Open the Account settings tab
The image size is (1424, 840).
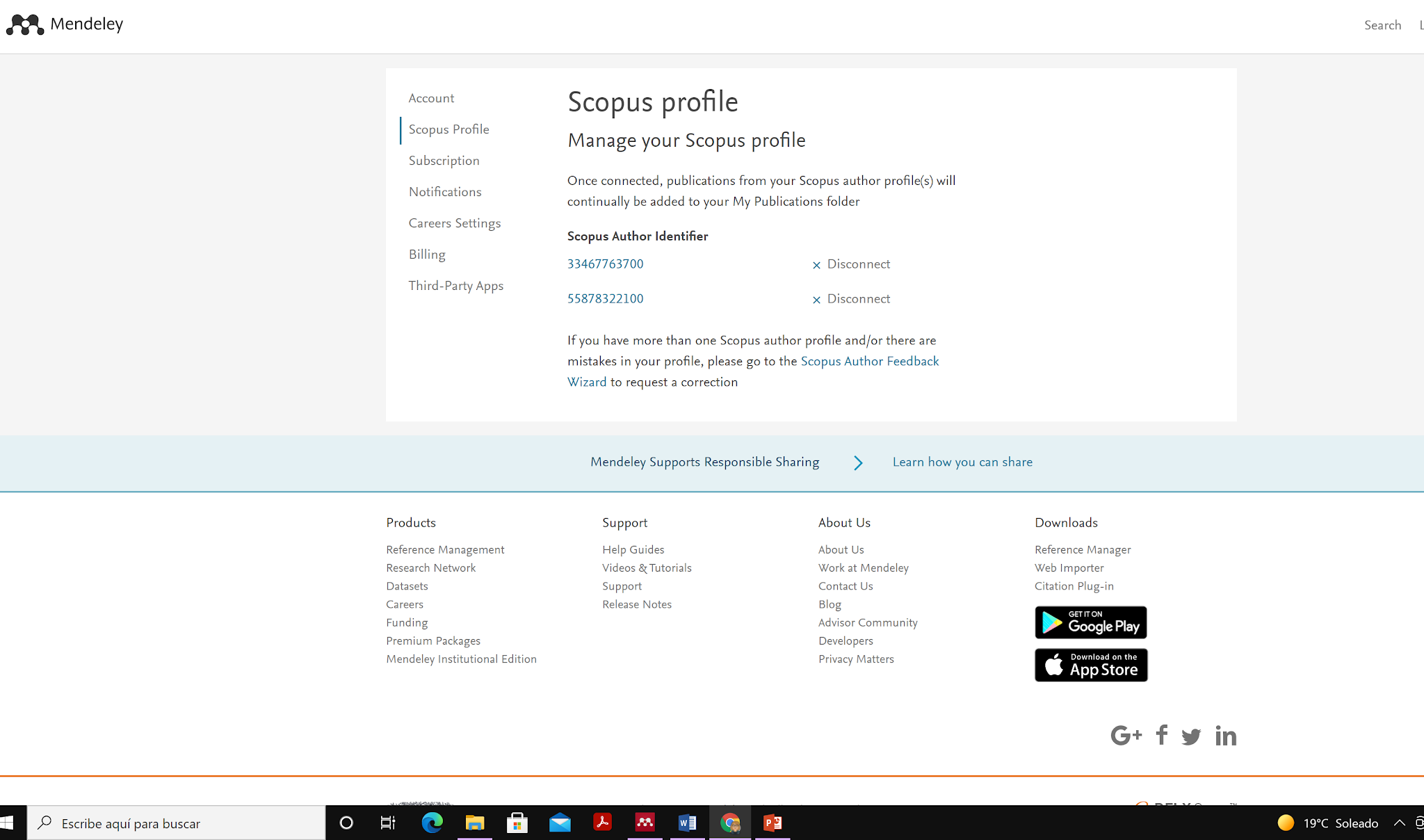[x=431, y=98]
